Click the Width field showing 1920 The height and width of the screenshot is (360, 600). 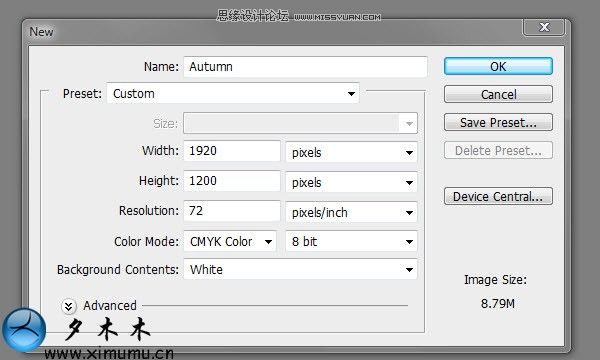coord(232,151)
